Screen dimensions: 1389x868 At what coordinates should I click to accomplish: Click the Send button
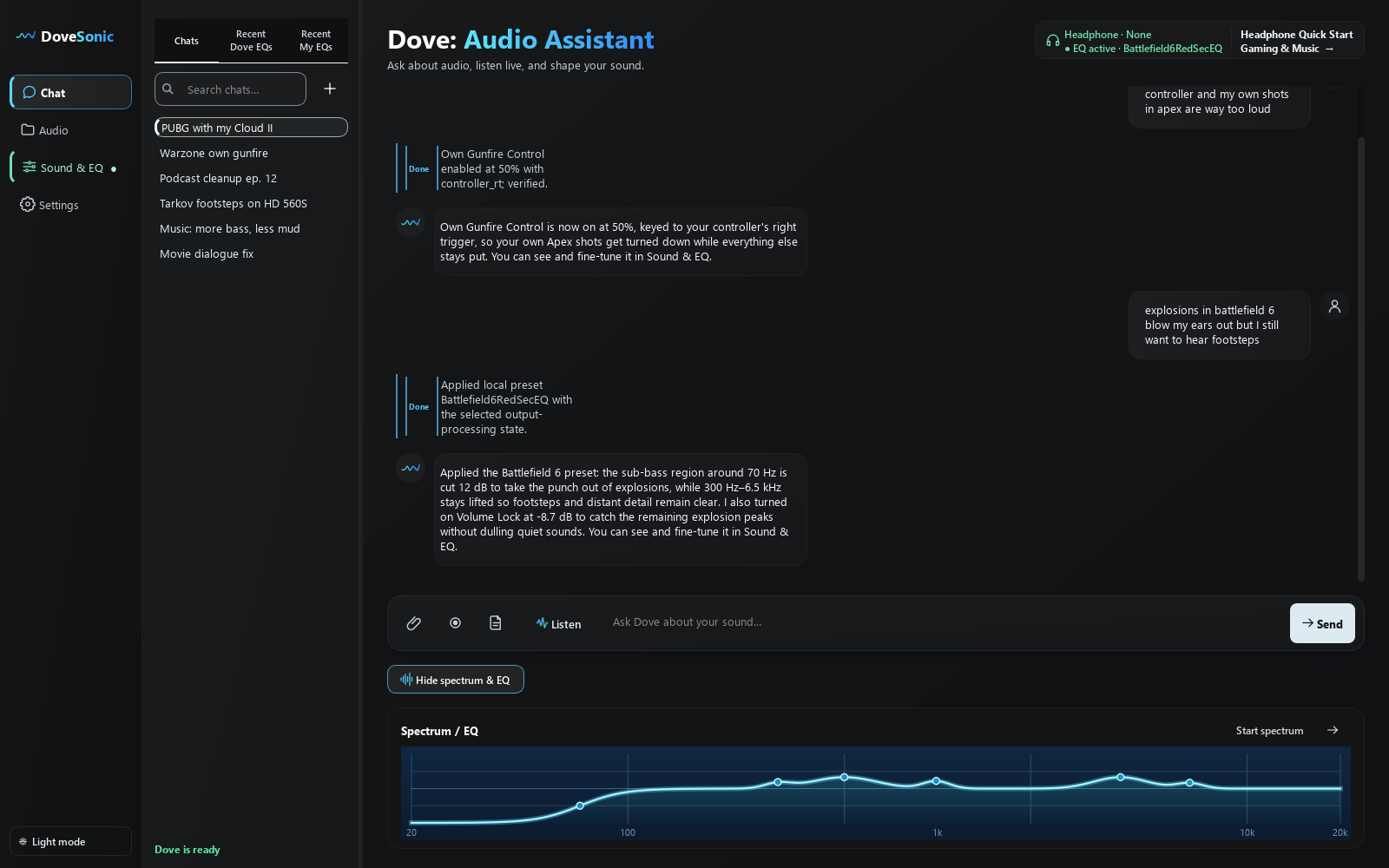click(x=1322, y=623)
